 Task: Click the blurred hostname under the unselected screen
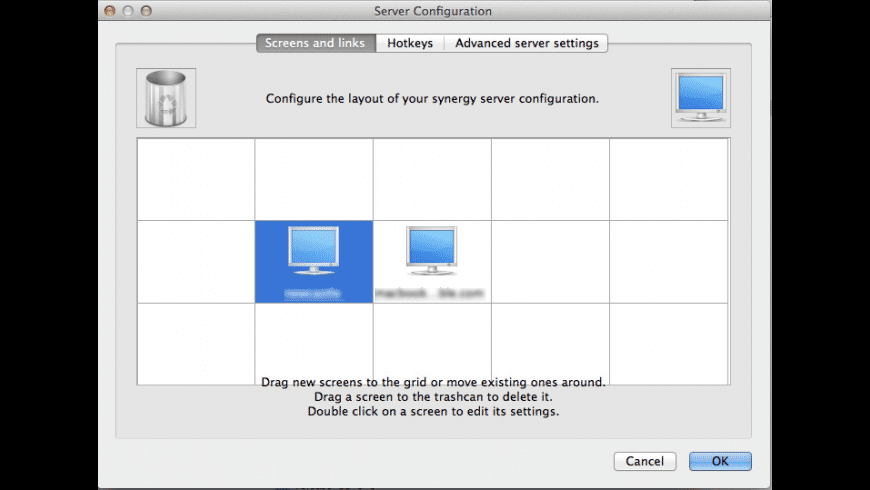click(x=430, y=293)
